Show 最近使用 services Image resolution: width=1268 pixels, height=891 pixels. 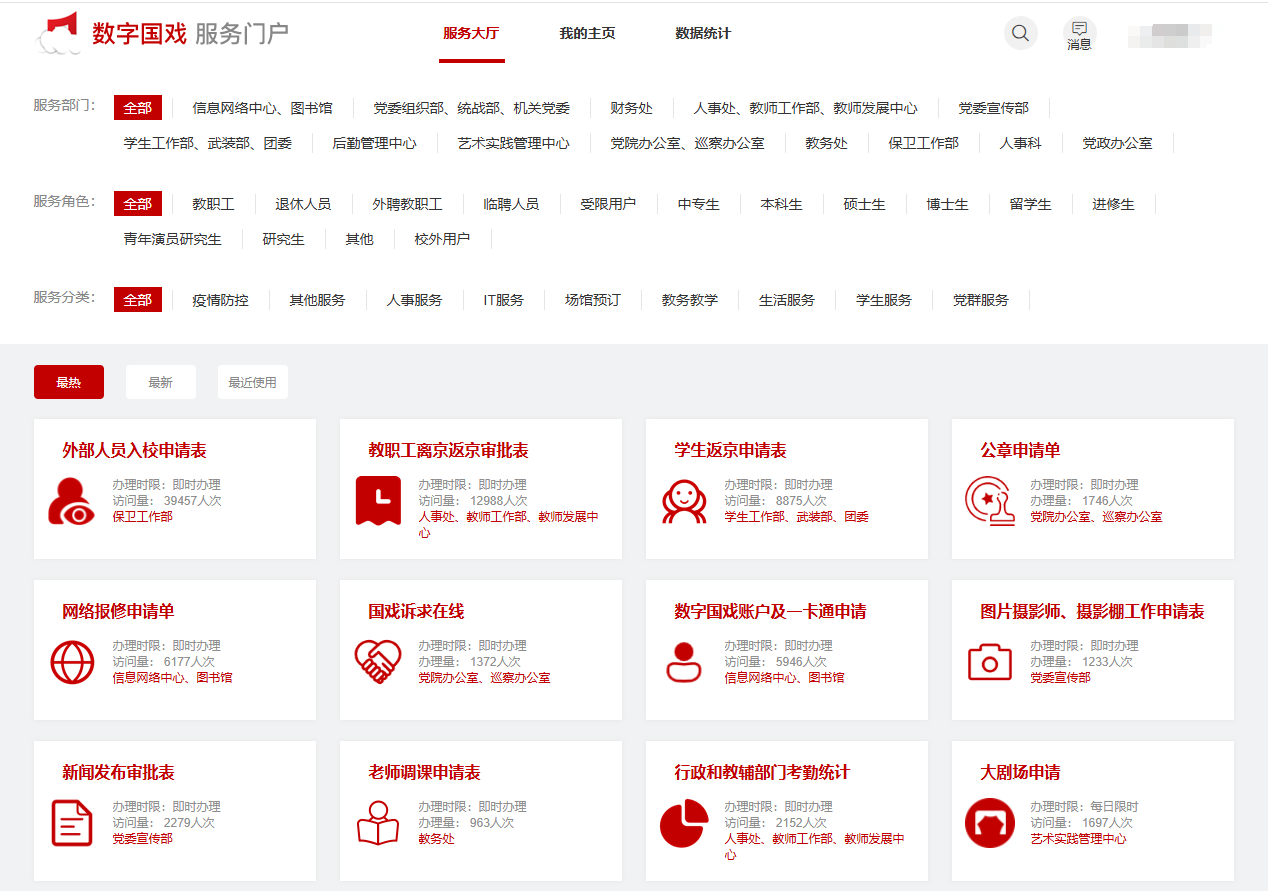click(252, 382)
